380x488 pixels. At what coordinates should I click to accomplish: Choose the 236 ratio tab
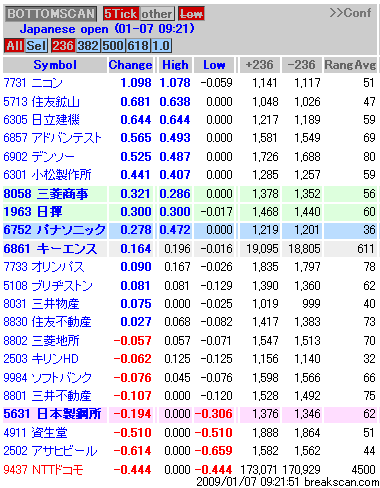[x=63, y=45]
